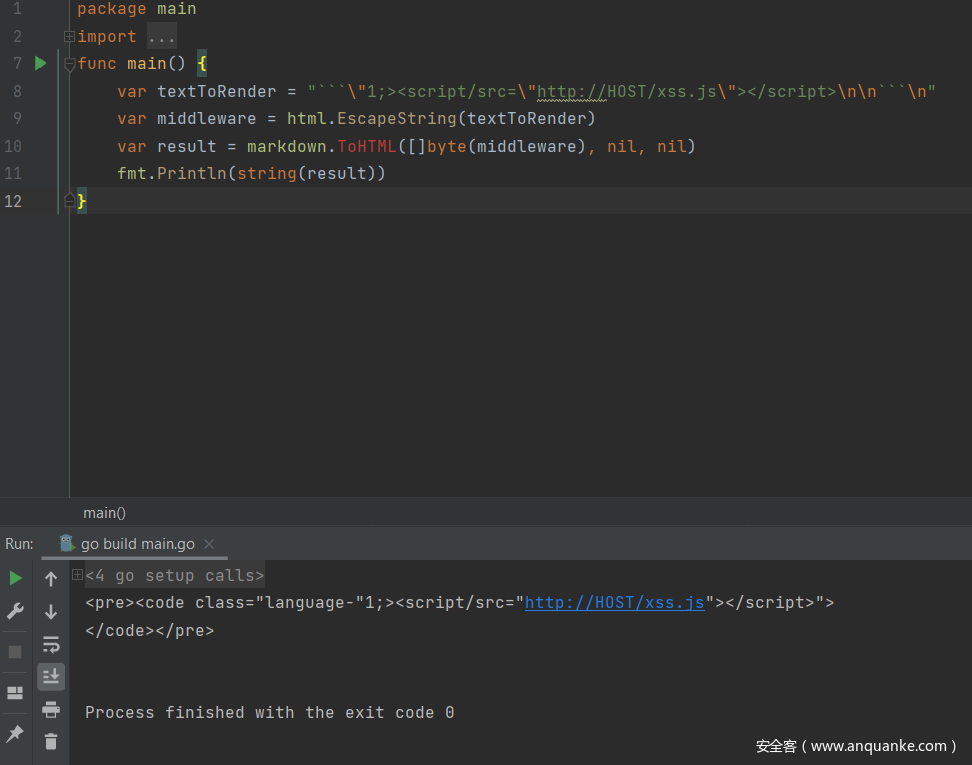Click the Process finished exit code message
The image size is (972, 765).
[270, 712]
